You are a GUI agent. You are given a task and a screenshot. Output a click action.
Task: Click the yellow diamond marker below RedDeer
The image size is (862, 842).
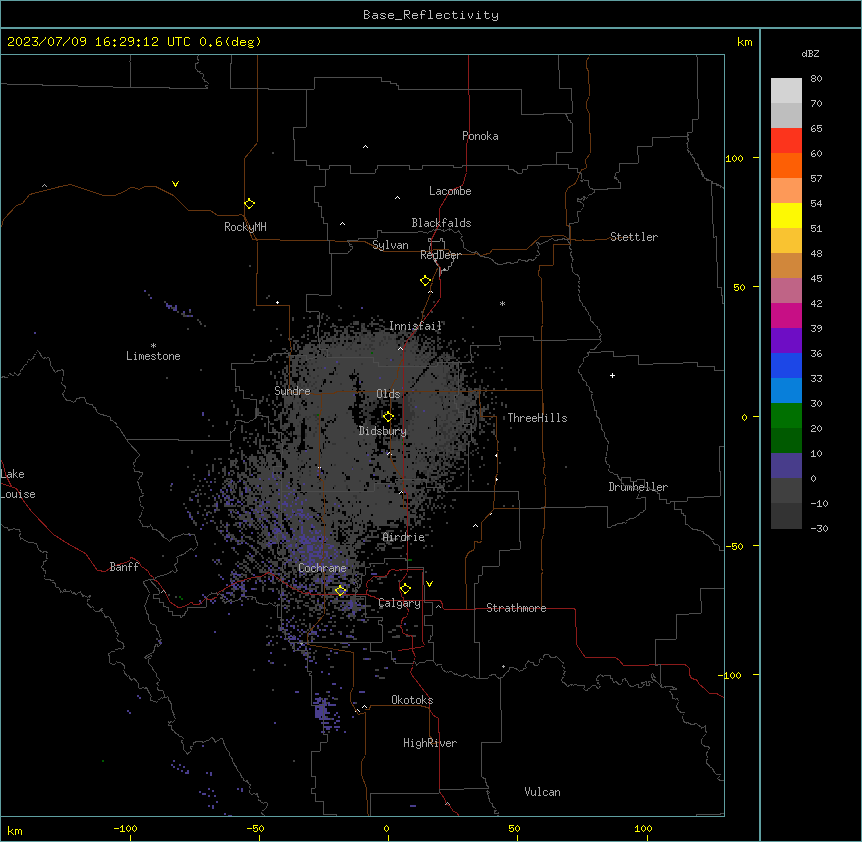426,281
